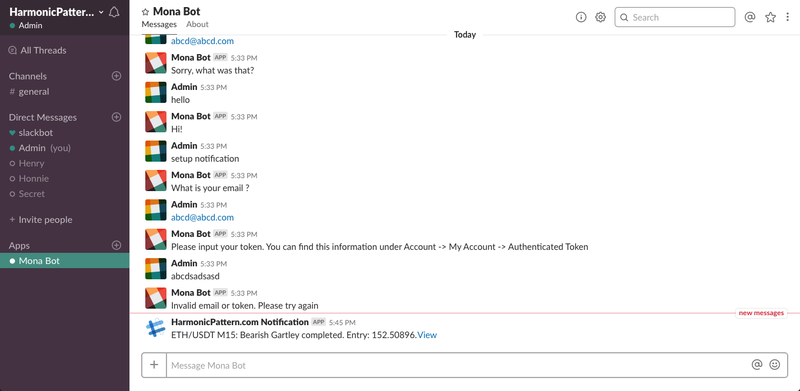Click HarmonicPattern.com Notification sender name
Screen dimensions: 800x391
click(240, 322)
